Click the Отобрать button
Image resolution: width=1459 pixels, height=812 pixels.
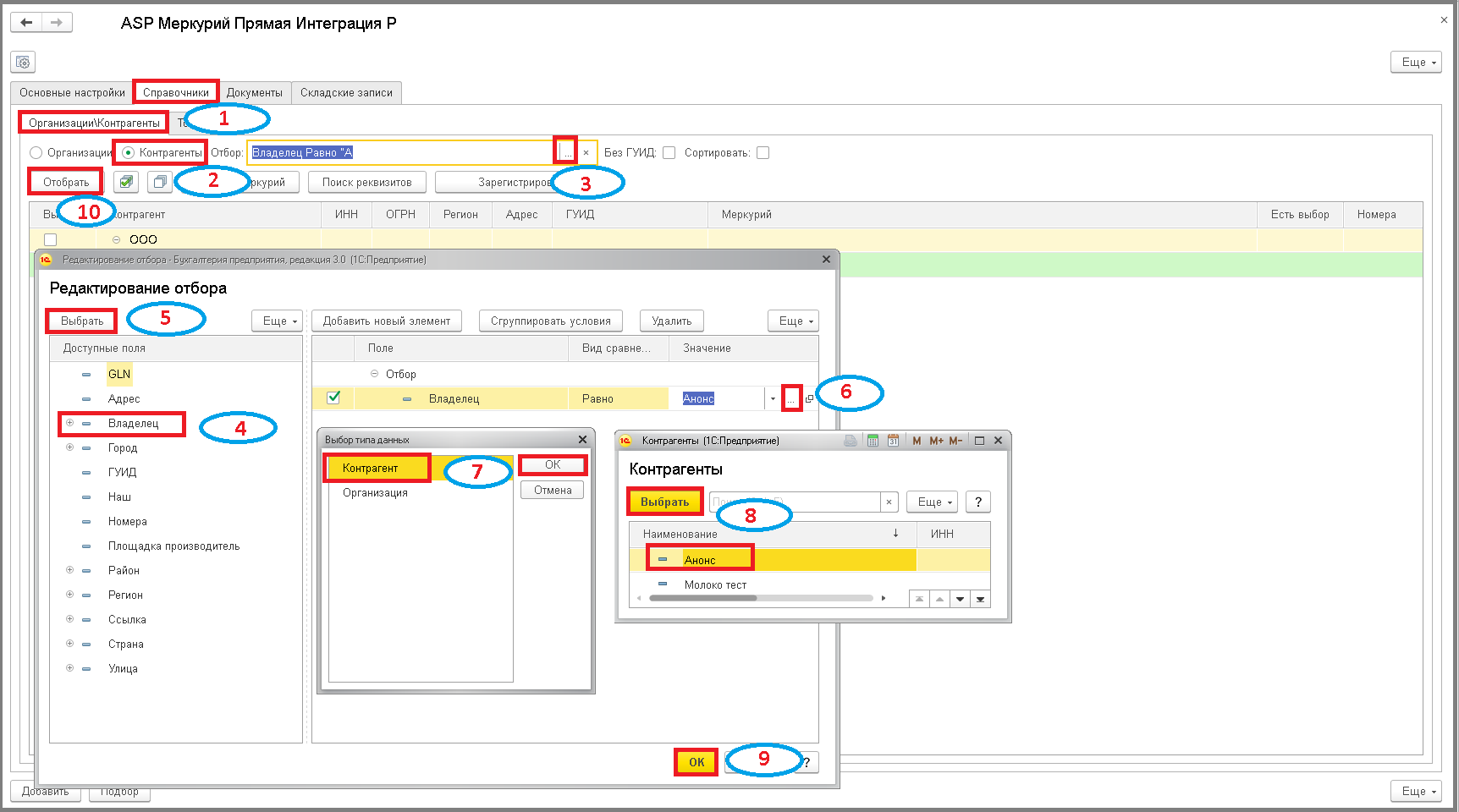[66, 182]
